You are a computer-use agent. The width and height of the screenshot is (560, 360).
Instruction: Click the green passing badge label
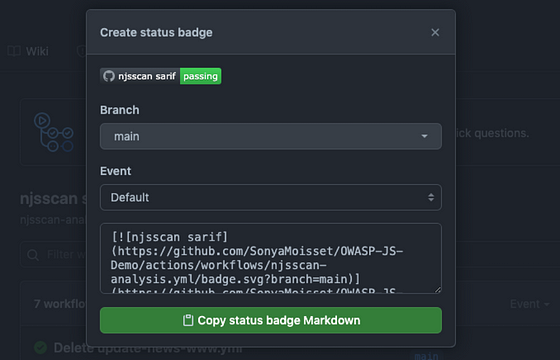point(200,76)
